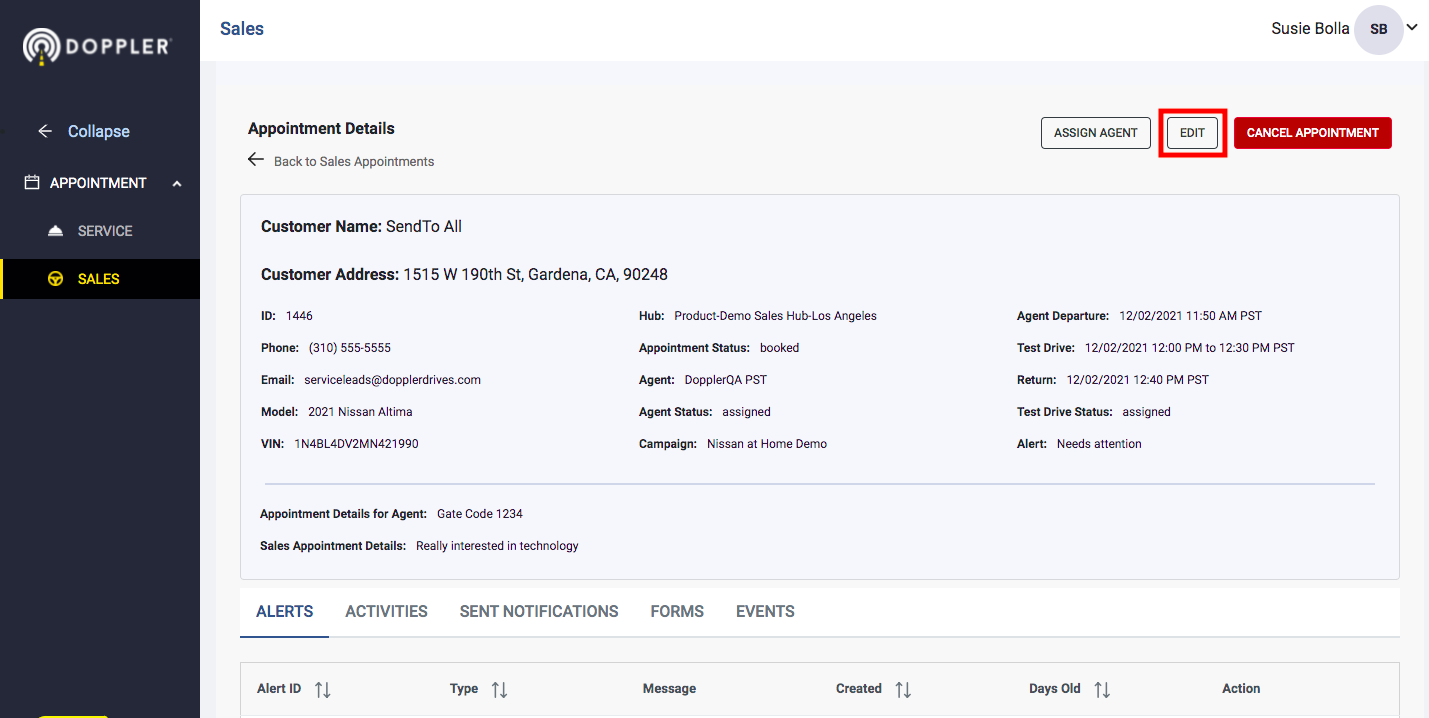The image size is (1429, 718).
Task: Click the alert value Needs attention
Action: (x=1099, y=444)
